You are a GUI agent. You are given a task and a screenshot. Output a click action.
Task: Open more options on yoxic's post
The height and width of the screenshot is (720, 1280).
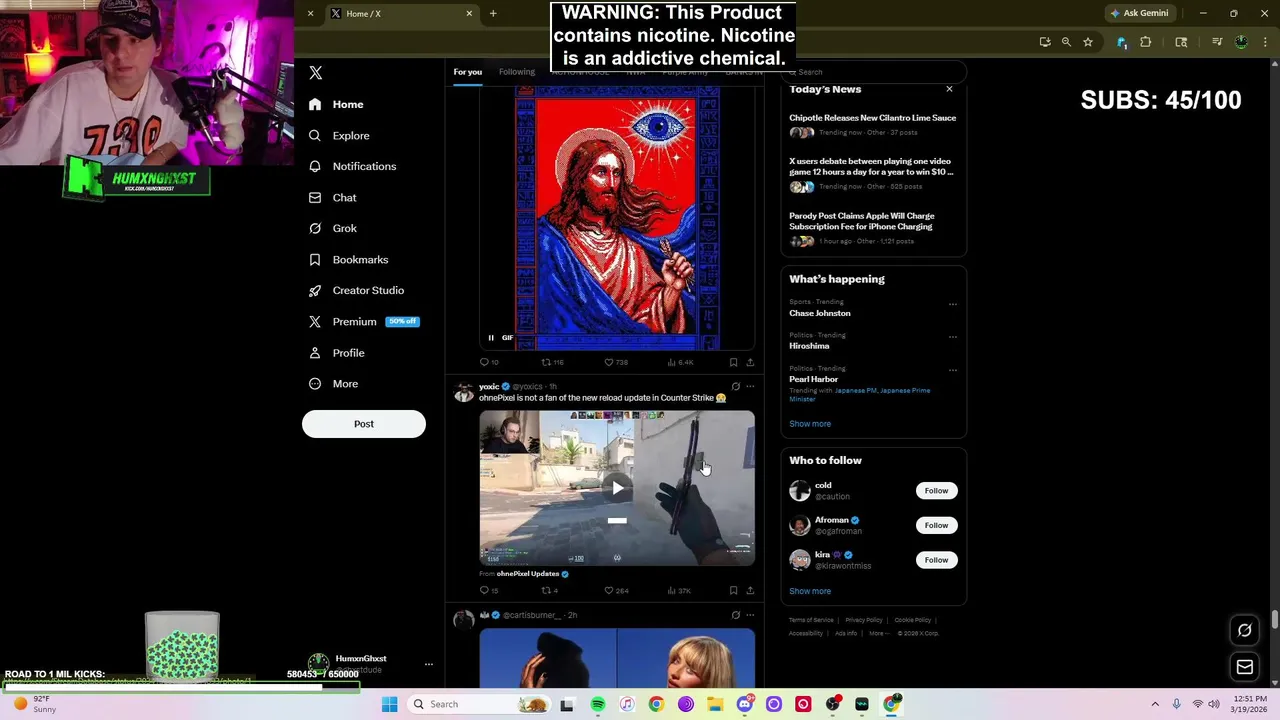coord(750,386)
